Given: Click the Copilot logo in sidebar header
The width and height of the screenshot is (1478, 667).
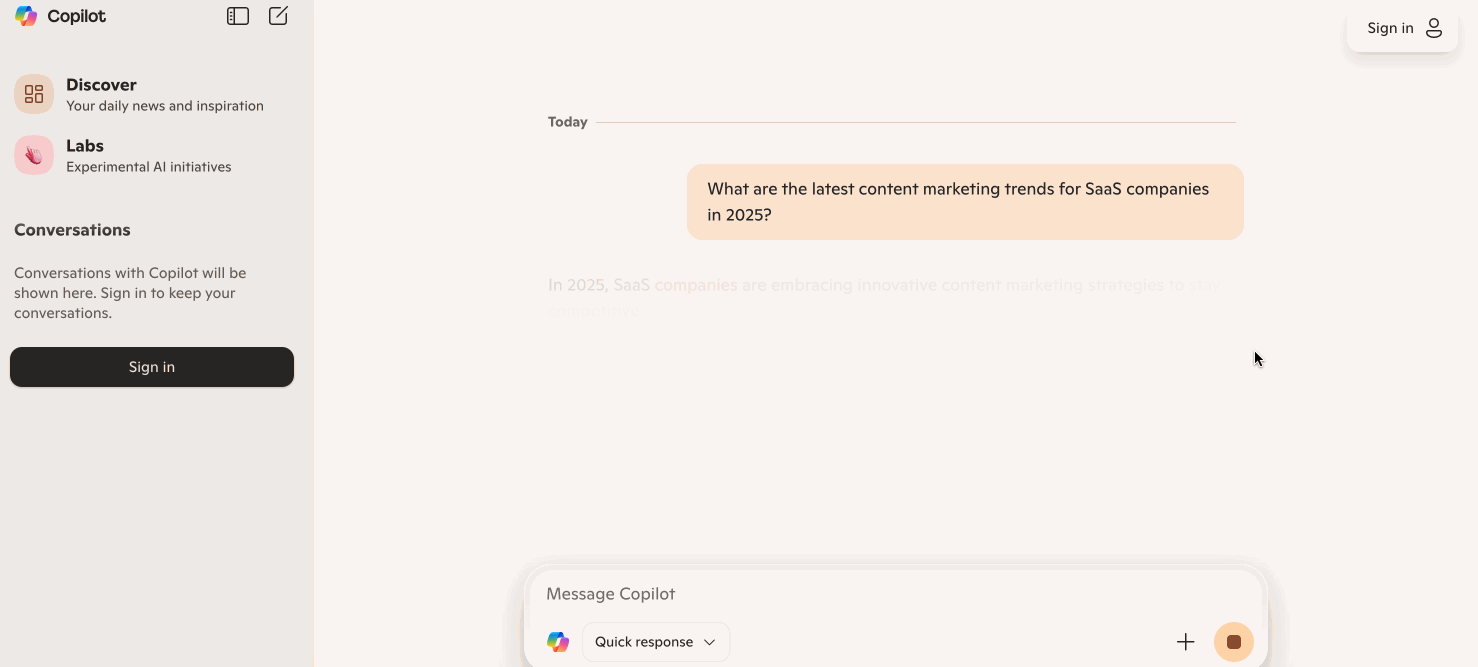Looking at the screenshot, I should 26,16.
